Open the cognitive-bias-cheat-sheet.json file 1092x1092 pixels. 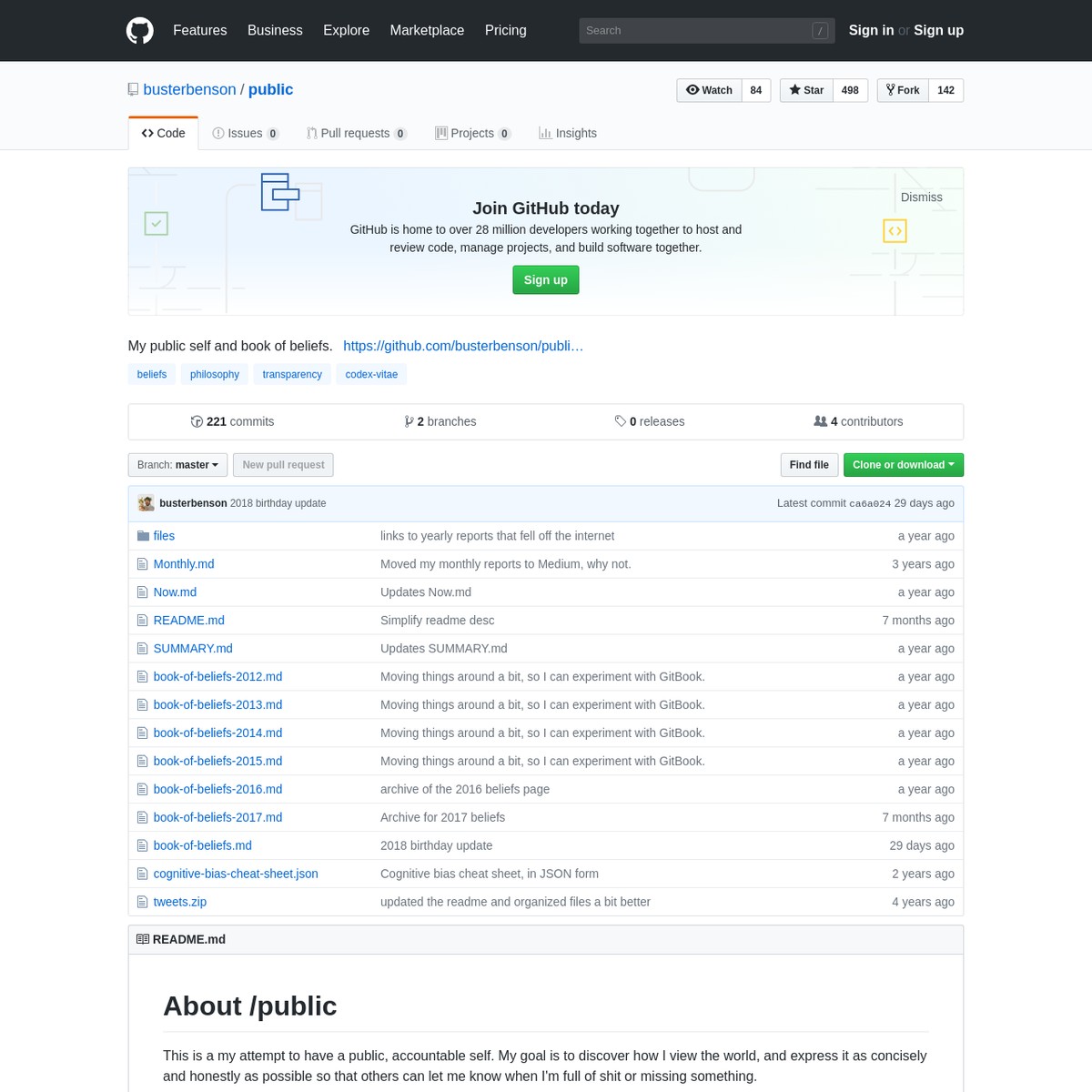(236, 874)
